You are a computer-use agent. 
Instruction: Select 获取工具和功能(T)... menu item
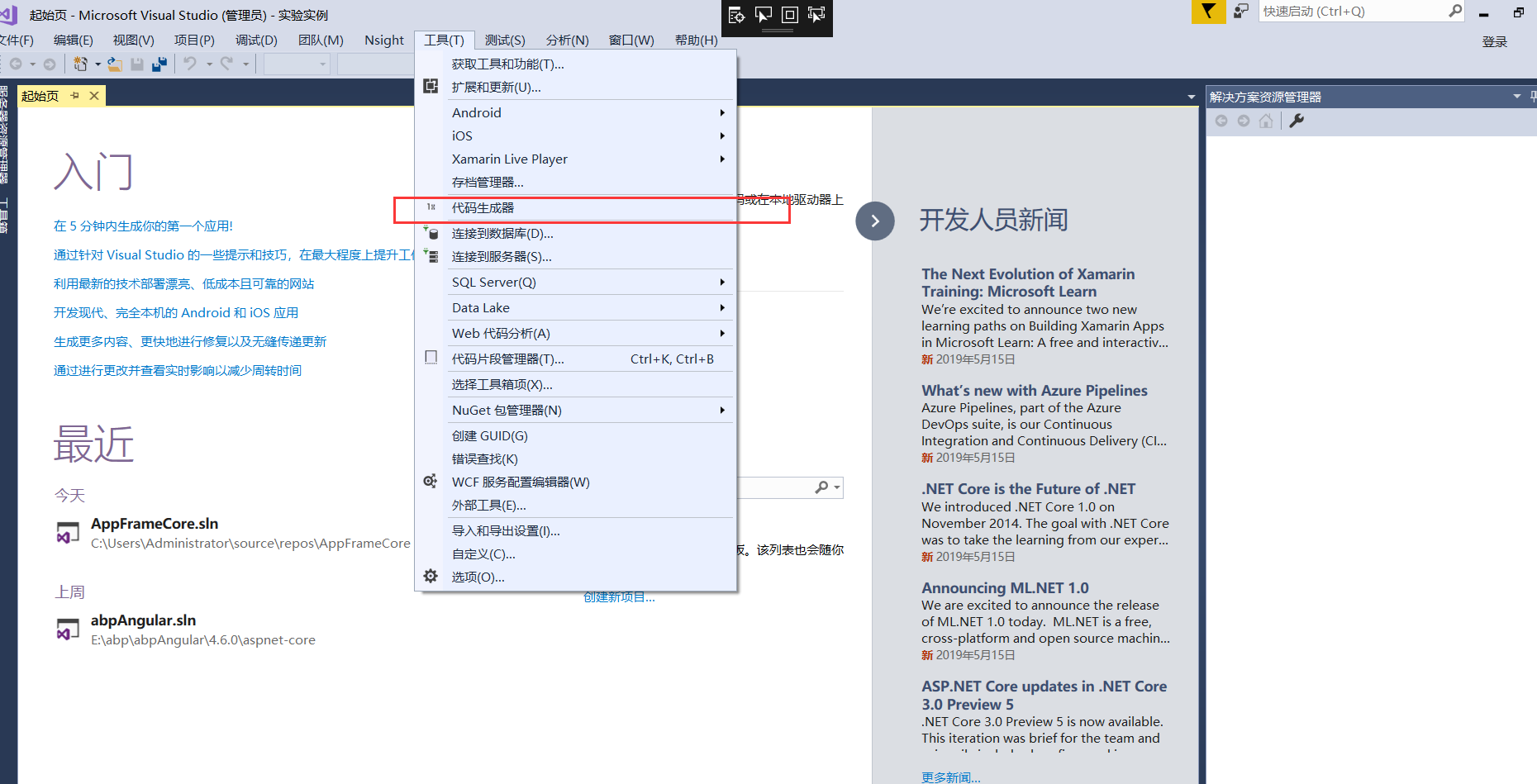[x=576, y=64]
